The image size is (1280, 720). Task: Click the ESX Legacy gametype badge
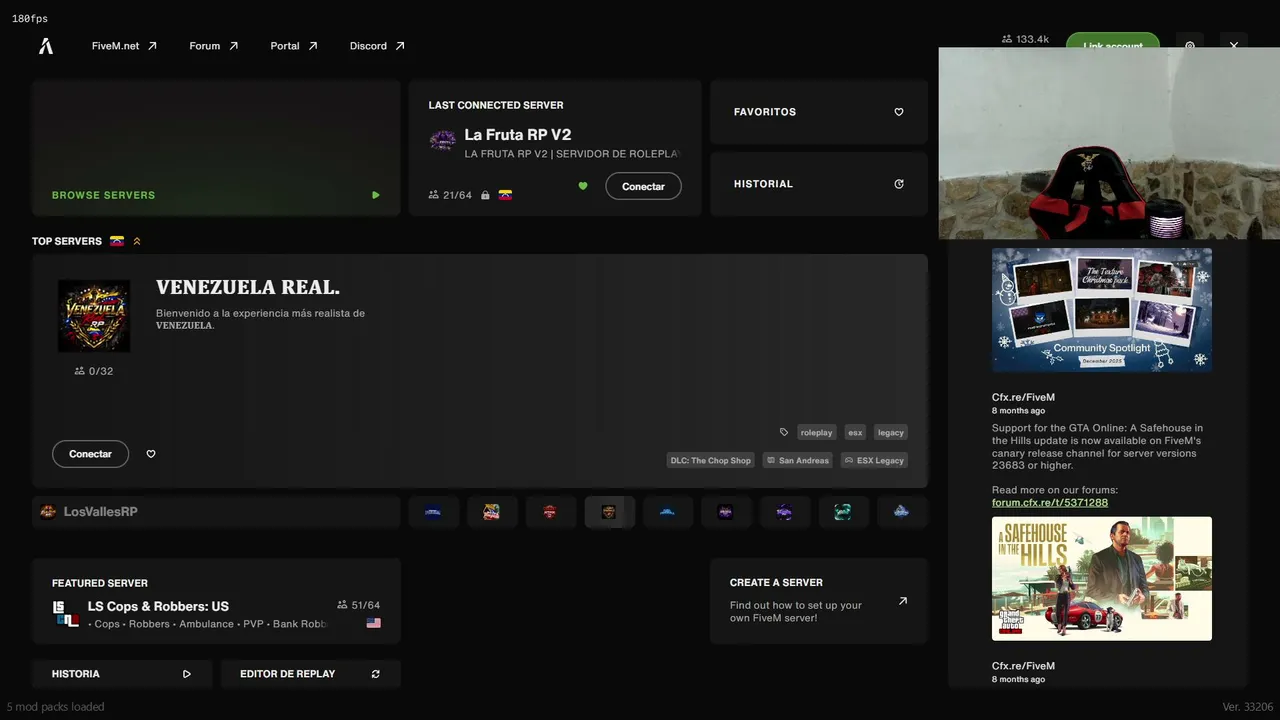(x=874, y=460)
